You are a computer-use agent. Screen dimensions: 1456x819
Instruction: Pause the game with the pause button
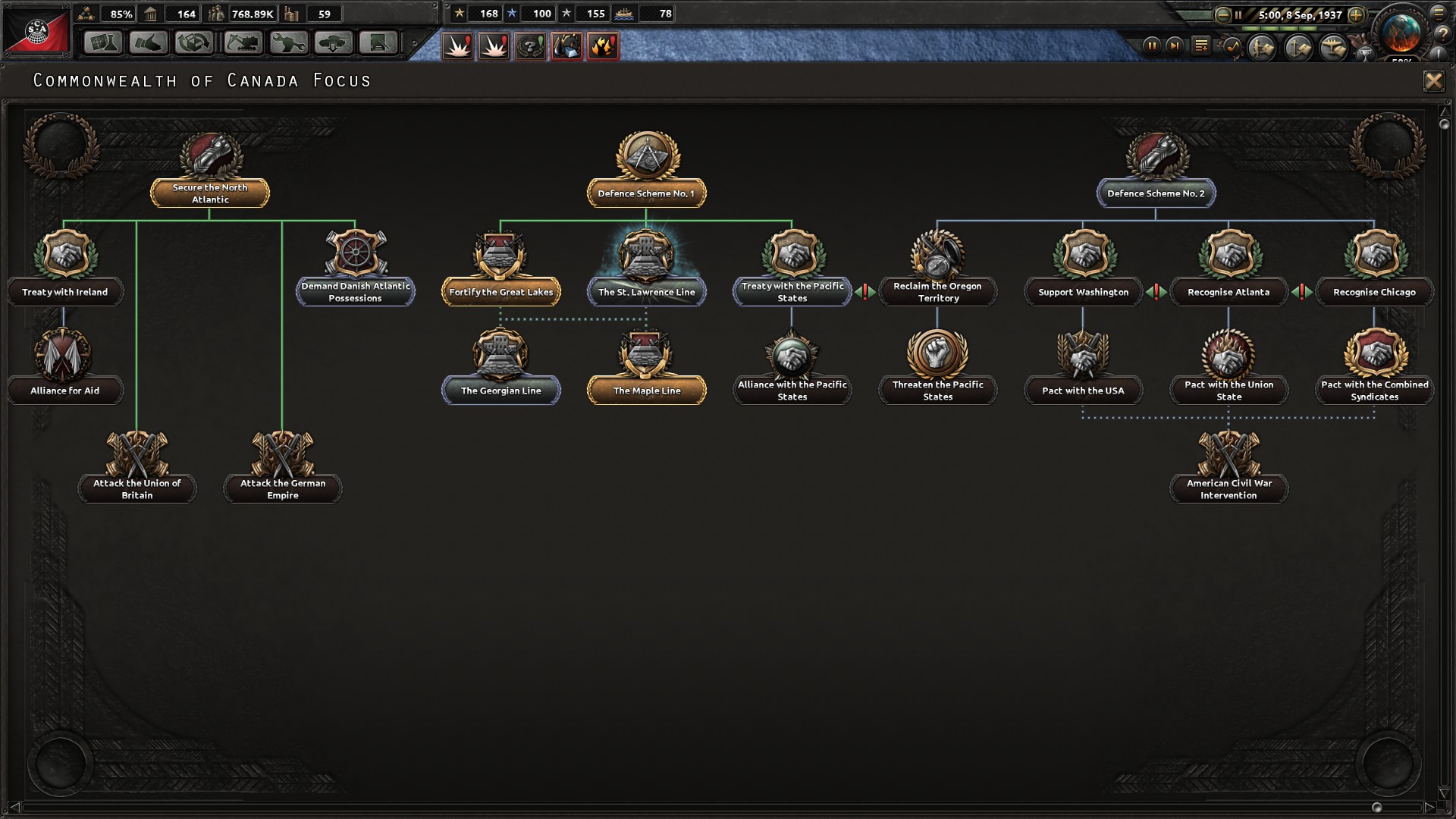pos(1151,45)
